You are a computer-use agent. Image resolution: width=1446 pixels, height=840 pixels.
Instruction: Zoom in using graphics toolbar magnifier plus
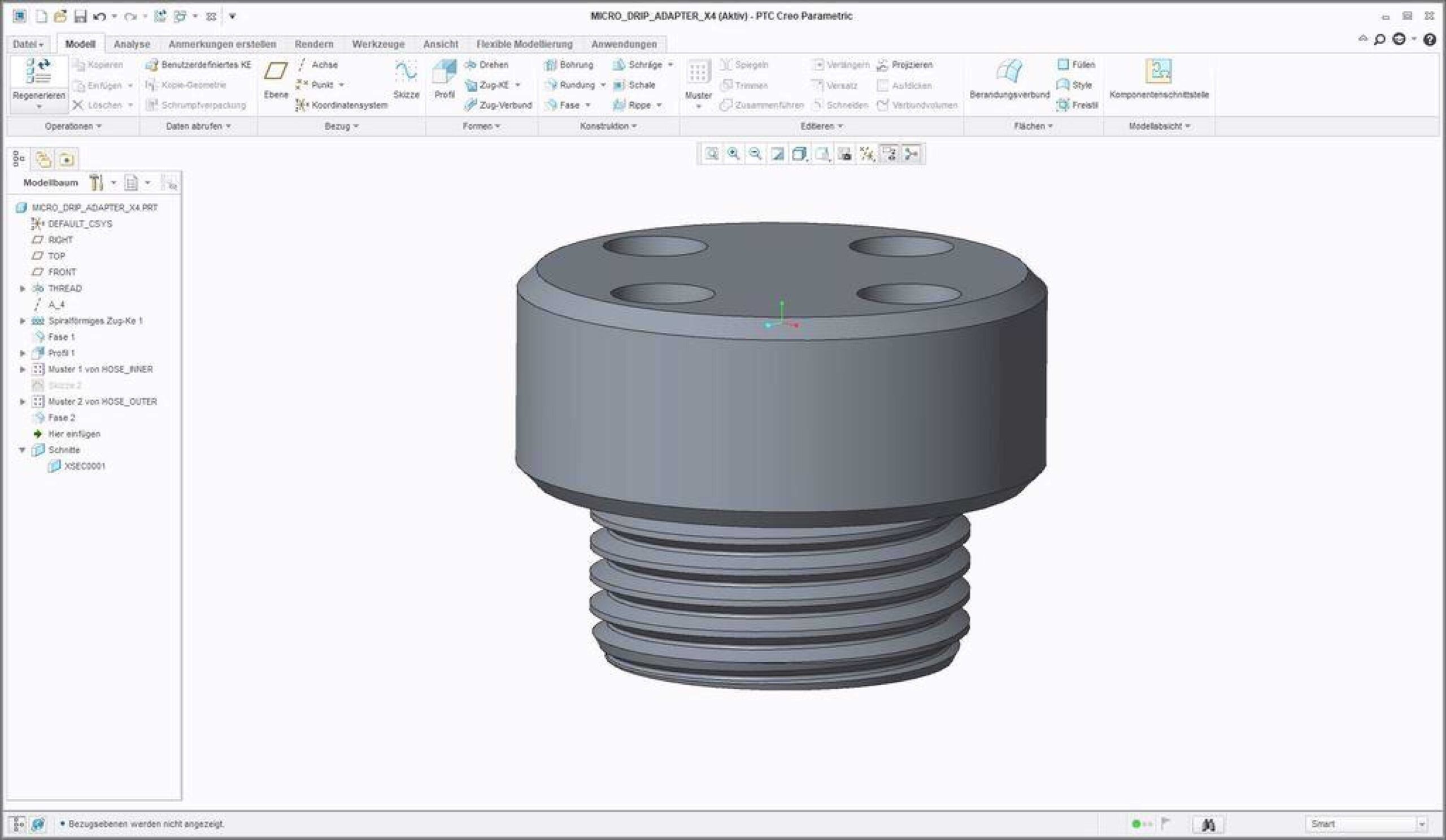pyautogui.click(x=733, y=154)
